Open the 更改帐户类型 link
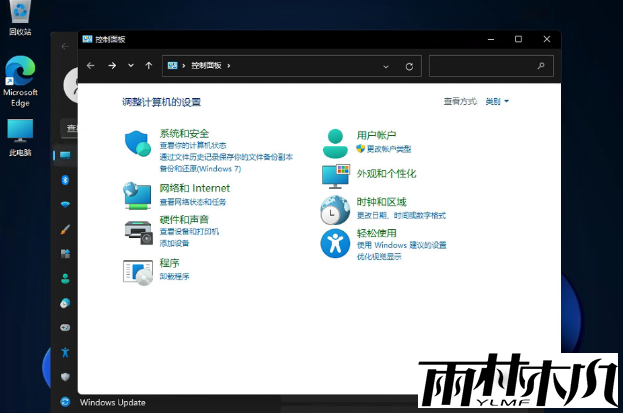623x413 pixels. tap(388, 148)
